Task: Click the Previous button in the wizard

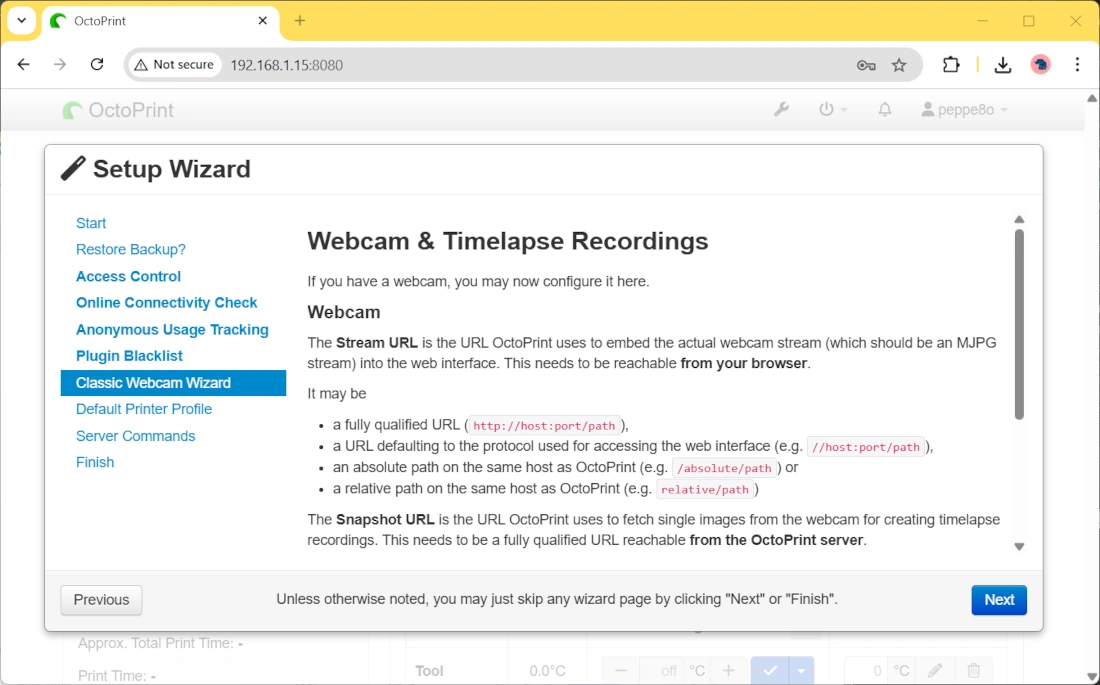Action: 102,600
